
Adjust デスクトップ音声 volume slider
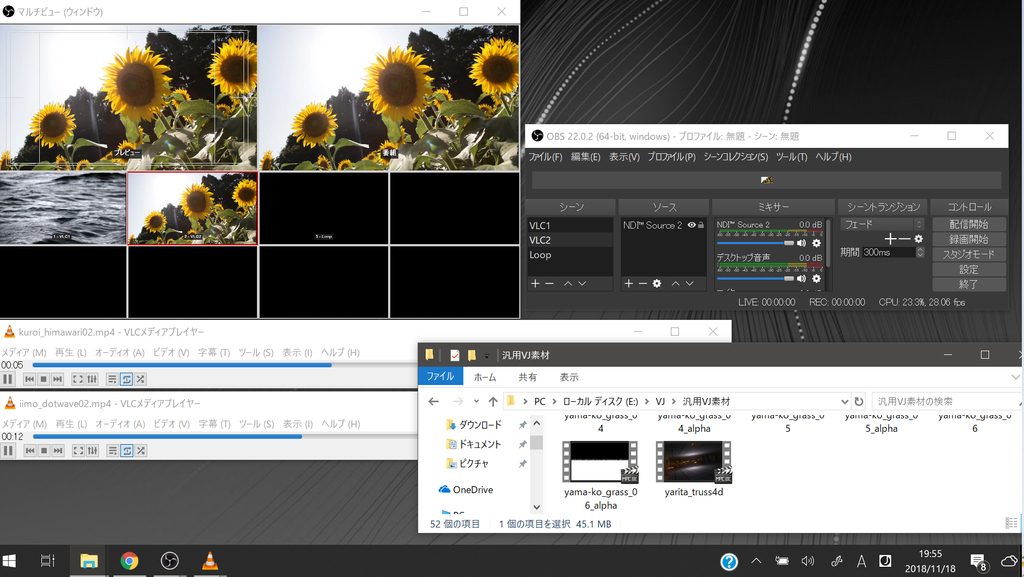click(756, 278)
